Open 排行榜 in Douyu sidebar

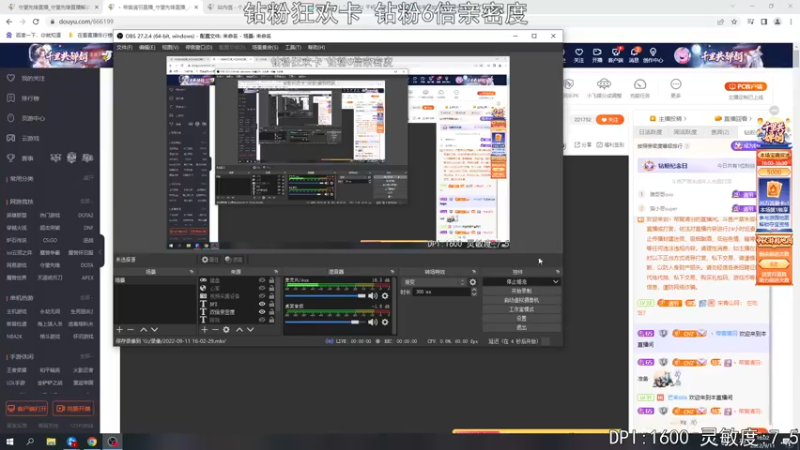pyautogui.click(x=31, y=98)
